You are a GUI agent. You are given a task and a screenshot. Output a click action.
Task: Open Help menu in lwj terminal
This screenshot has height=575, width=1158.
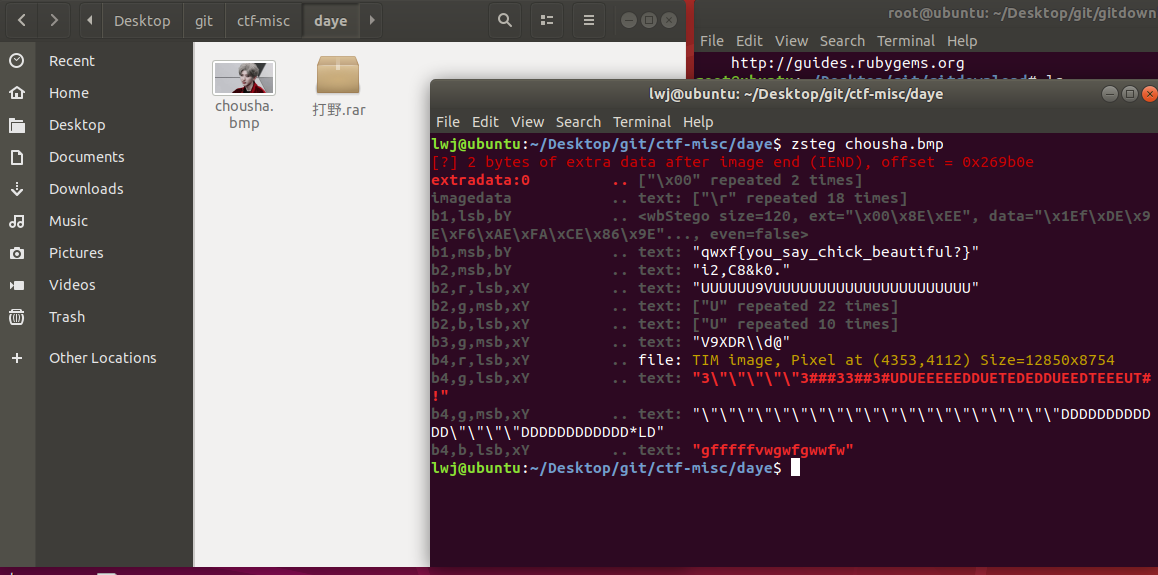698,122
